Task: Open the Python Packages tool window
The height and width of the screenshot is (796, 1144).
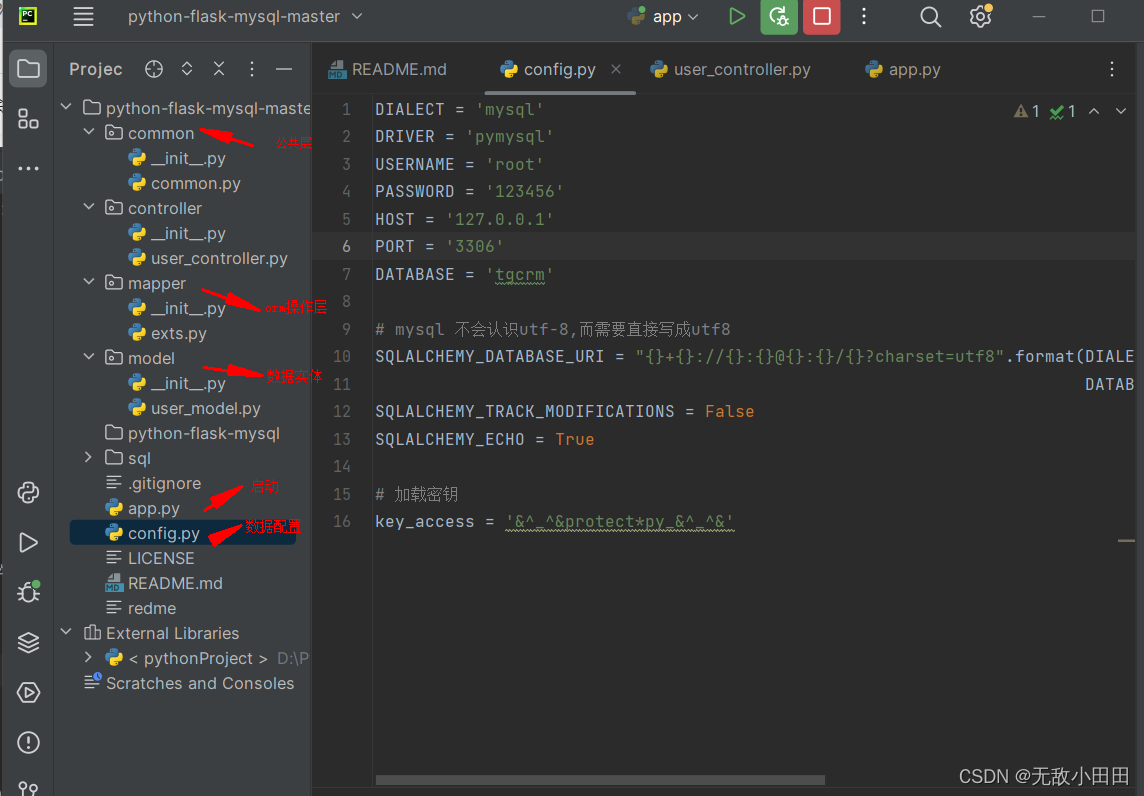Action: pyautogui.click(x=27, y=642)
